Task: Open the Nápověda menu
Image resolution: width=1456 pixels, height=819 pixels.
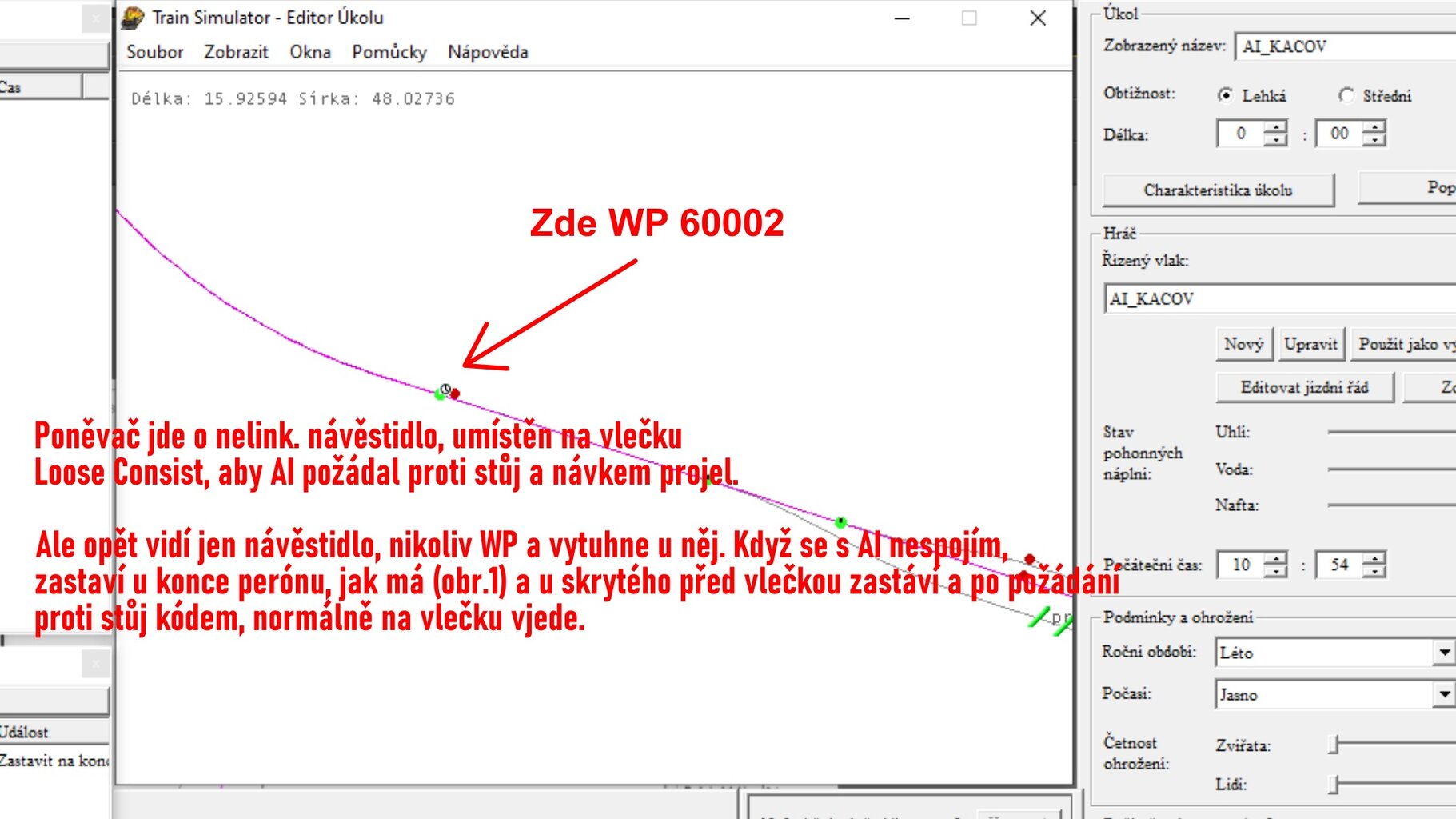Action: pos(488,52)
